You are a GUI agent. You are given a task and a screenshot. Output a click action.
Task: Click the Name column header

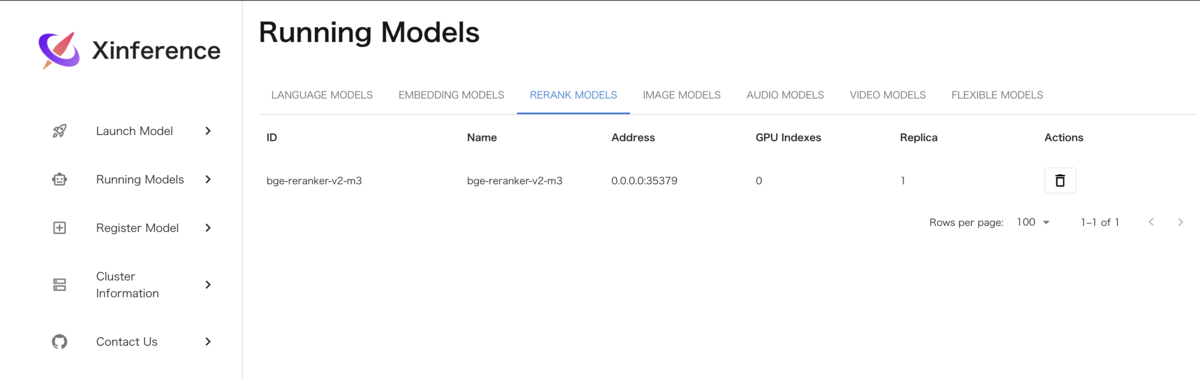[482, 138]
